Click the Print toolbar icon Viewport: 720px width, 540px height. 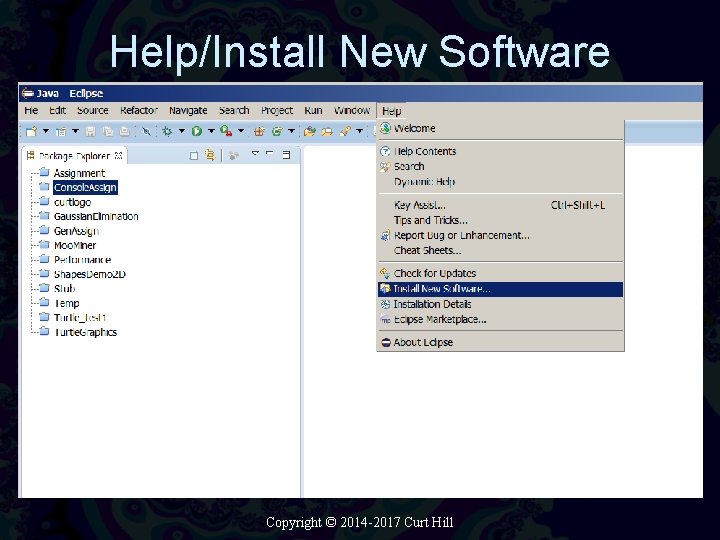click(124, 132)
